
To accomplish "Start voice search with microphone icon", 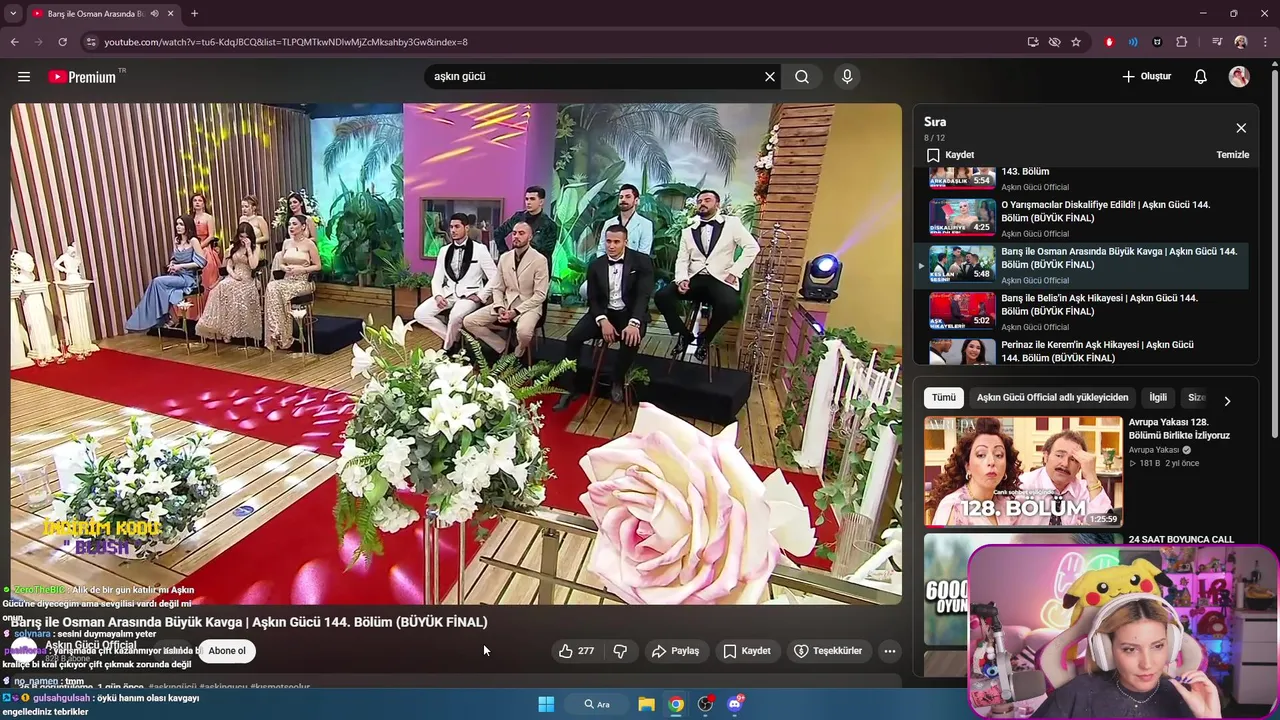I will (x=847, y=76).
